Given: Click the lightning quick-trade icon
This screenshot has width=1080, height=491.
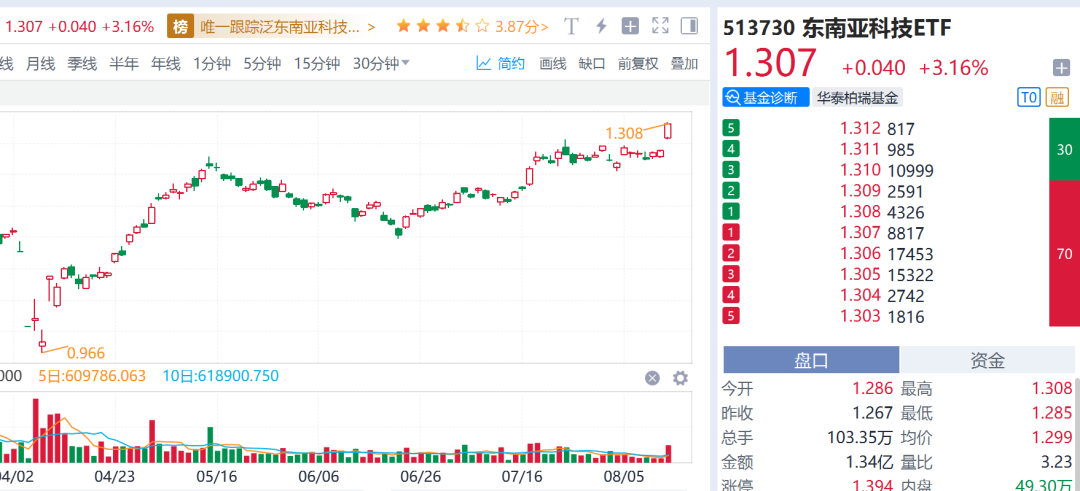Looking at the screenshot, I should coord(601,27).
